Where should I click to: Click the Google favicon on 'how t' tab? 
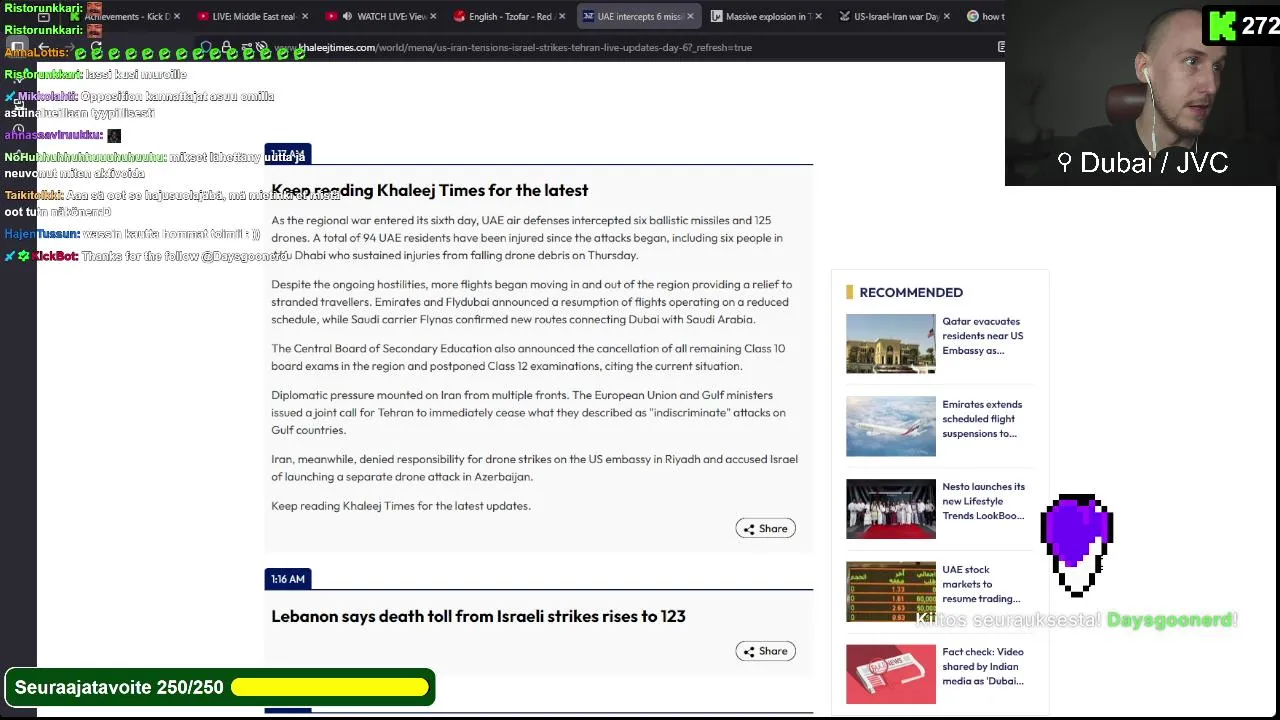pos(973,16)
